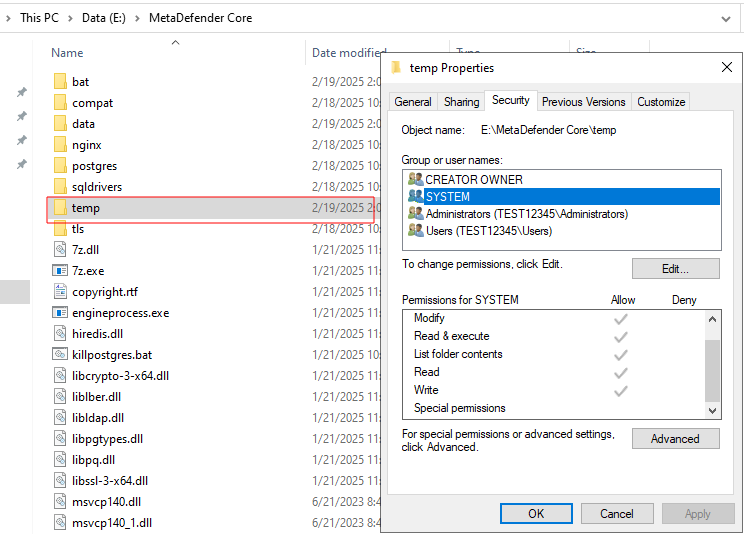Viewport: 744px width, 534px height.
Task: Sort files by Name column header
Action: coord(67,53)
